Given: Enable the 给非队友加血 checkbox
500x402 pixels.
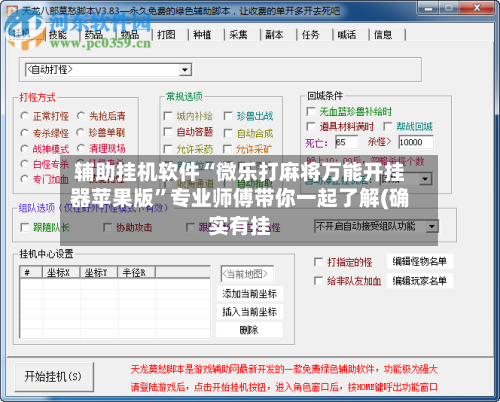Looking at the screenshot, I should [x=318, y=281].
